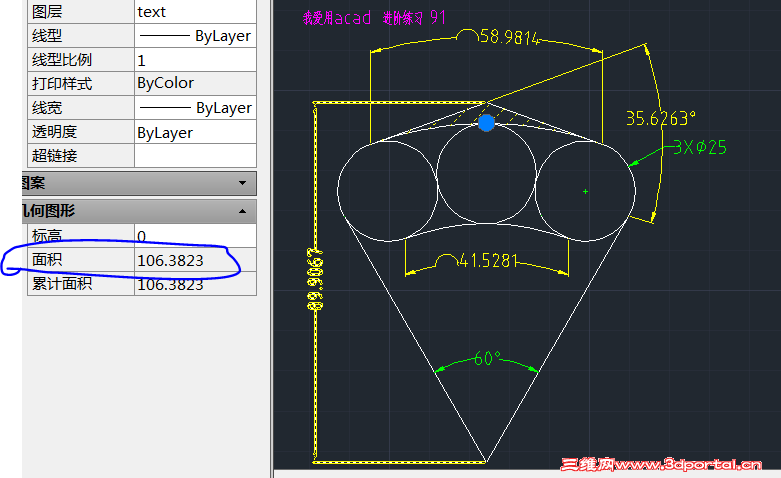Click the 面积 value '106.3823'
The height and width of the screenshot is (478, 781).
tap(170, 260)
